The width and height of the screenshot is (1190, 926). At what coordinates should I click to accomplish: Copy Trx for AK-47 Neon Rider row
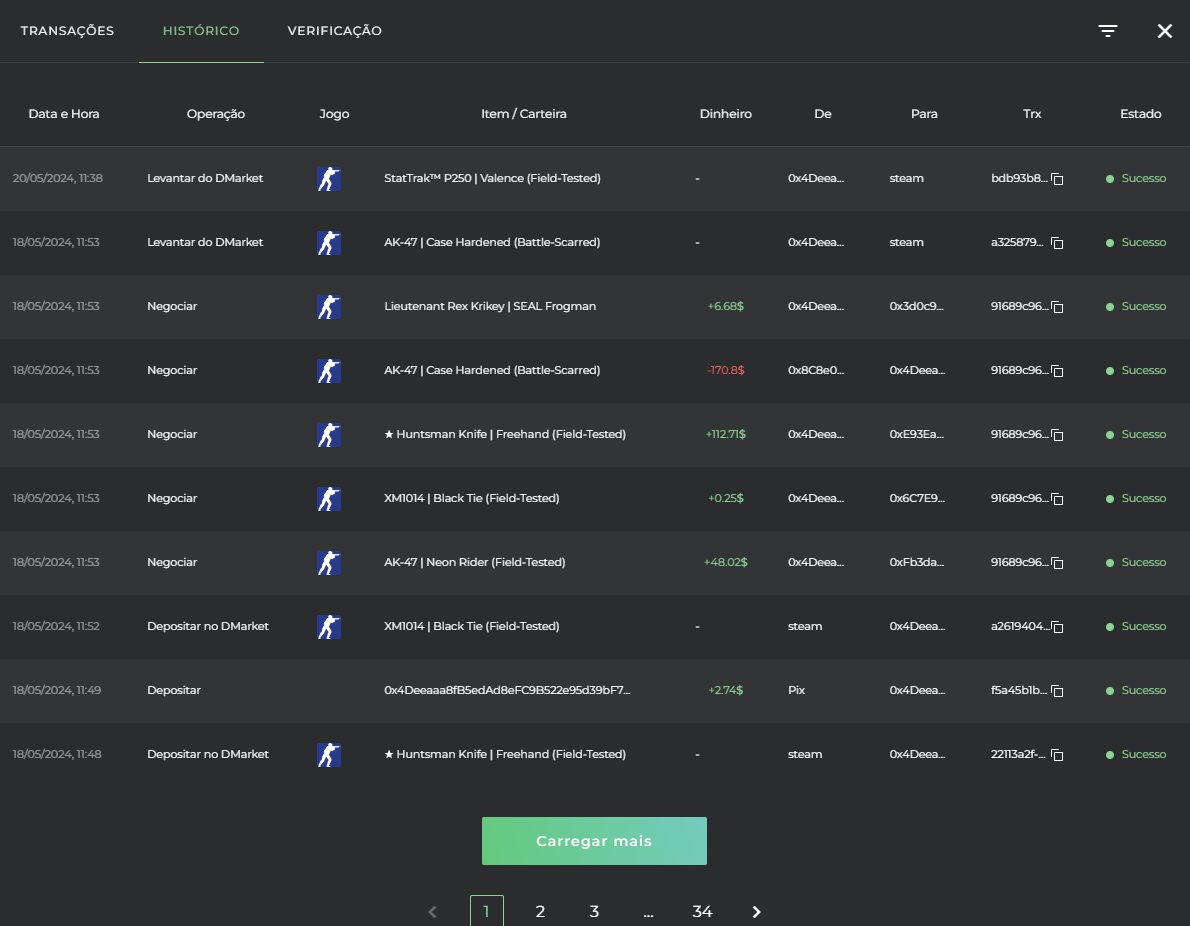1057,562
